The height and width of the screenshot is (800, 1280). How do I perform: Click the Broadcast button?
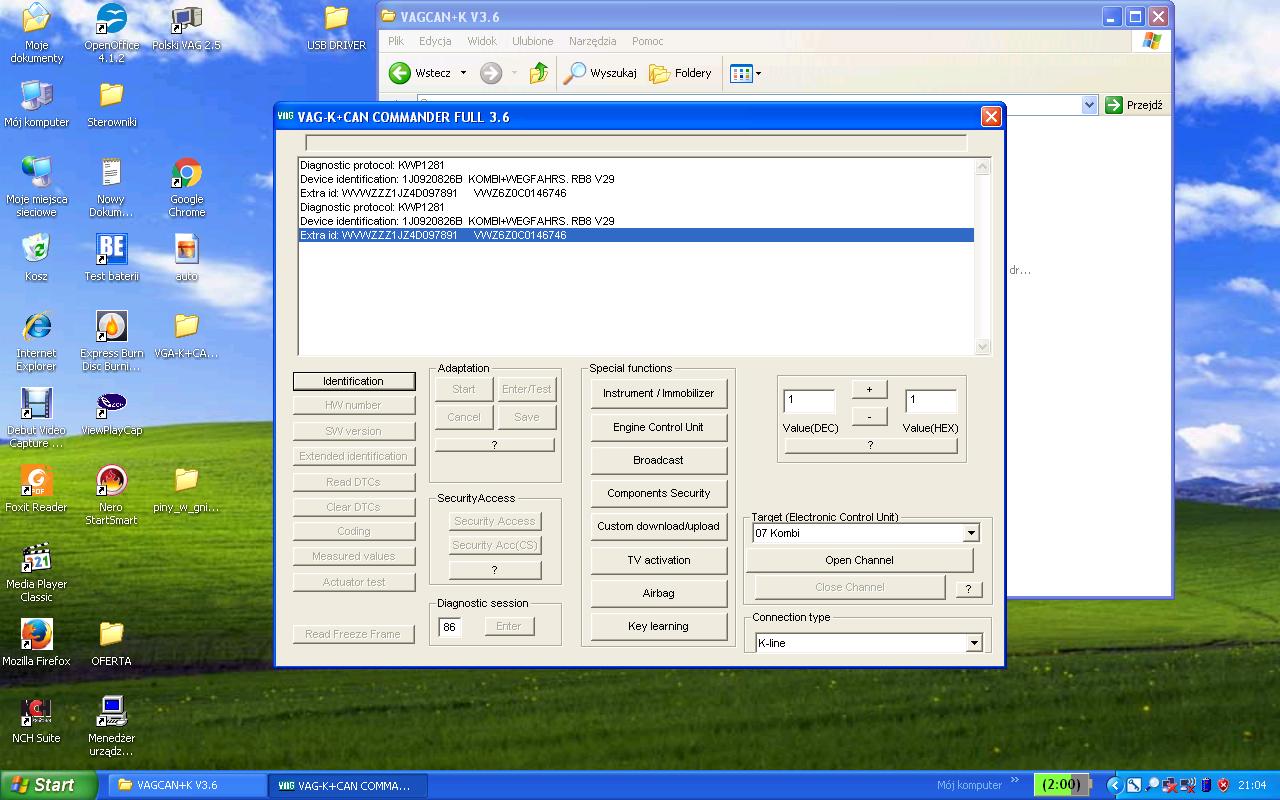point(658,460)
